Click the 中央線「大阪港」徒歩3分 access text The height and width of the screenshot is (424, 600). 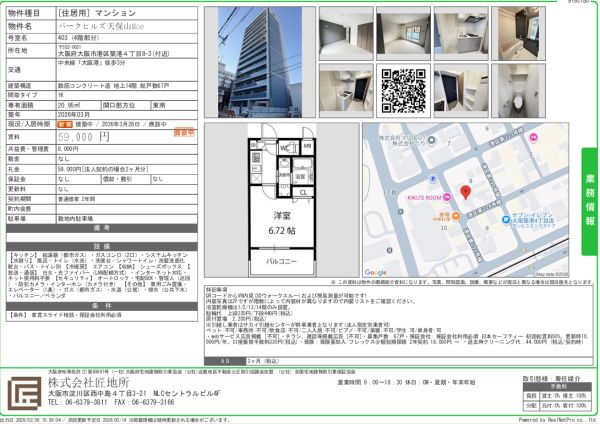tap(91, 63)
